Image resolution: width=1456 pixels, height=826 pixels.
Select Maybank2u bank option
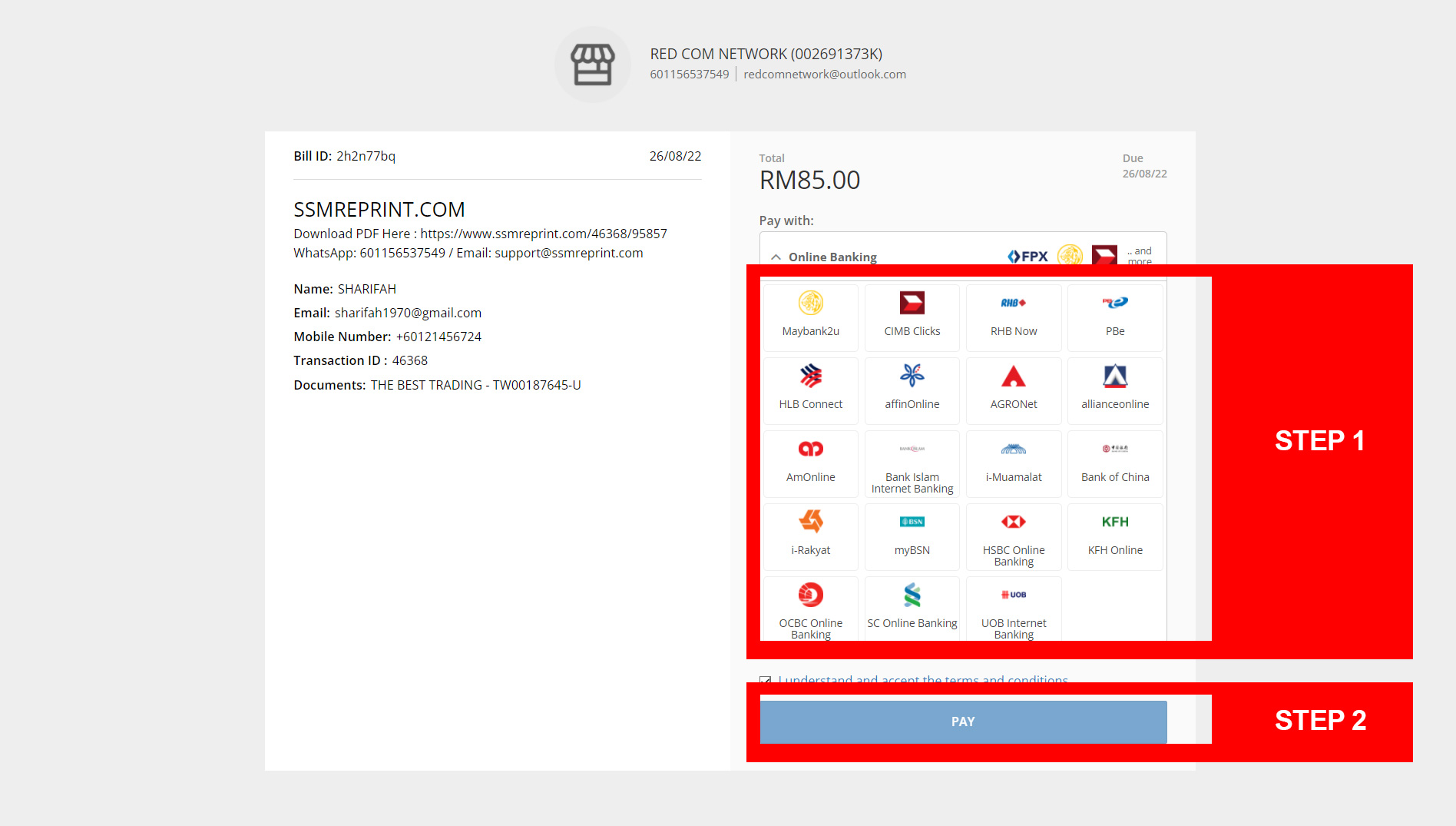(x=811, y=317)
